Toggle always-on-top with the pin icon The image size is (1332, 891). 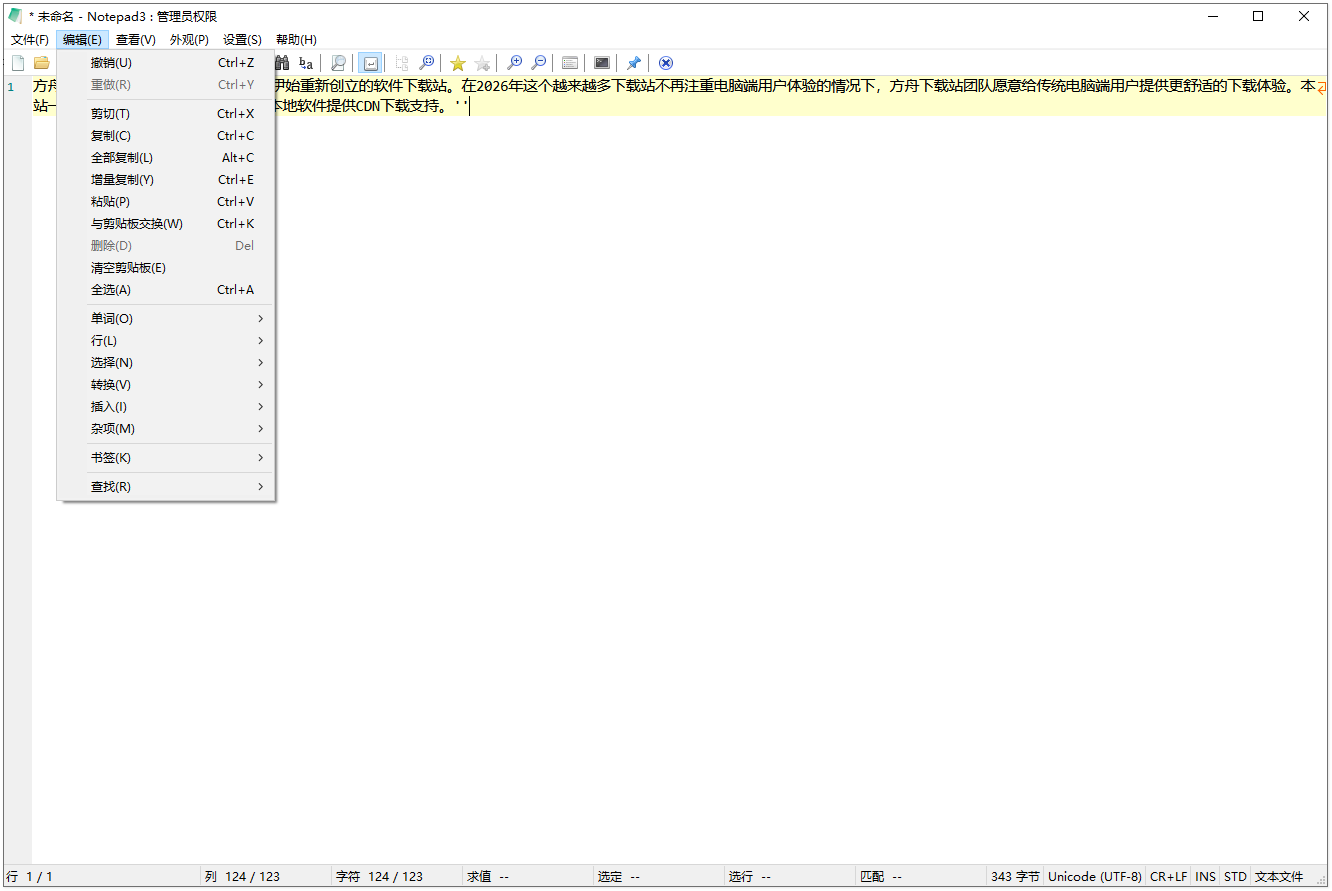[x=633, y=62]
